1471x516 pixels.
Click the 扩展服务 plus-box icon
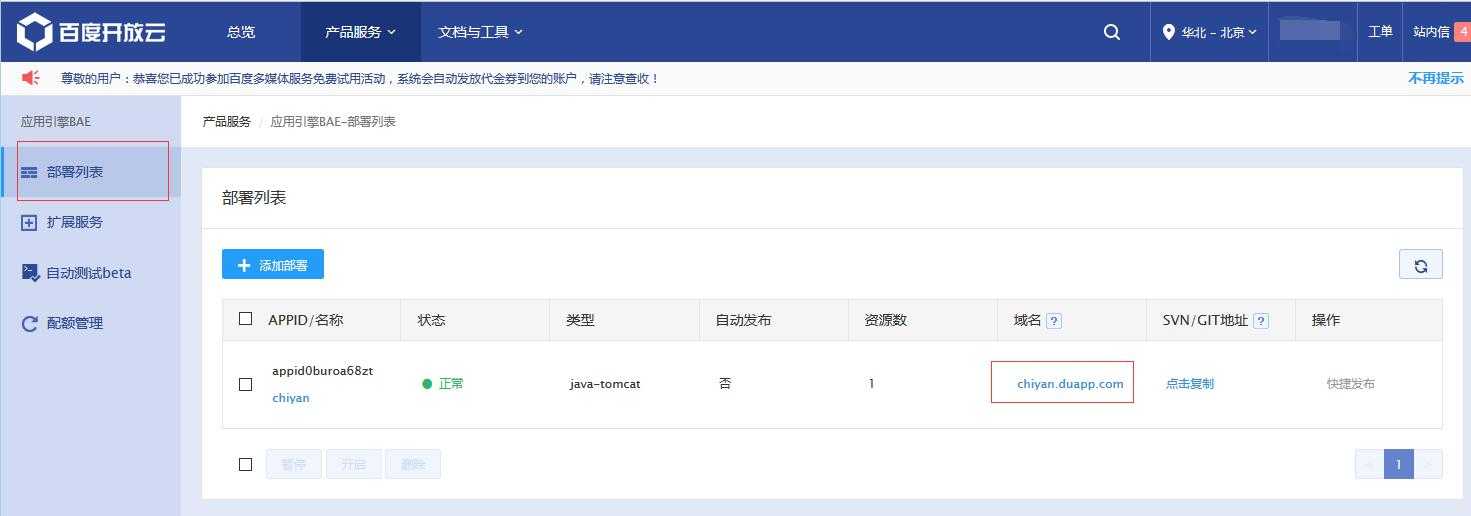[29, 222]
